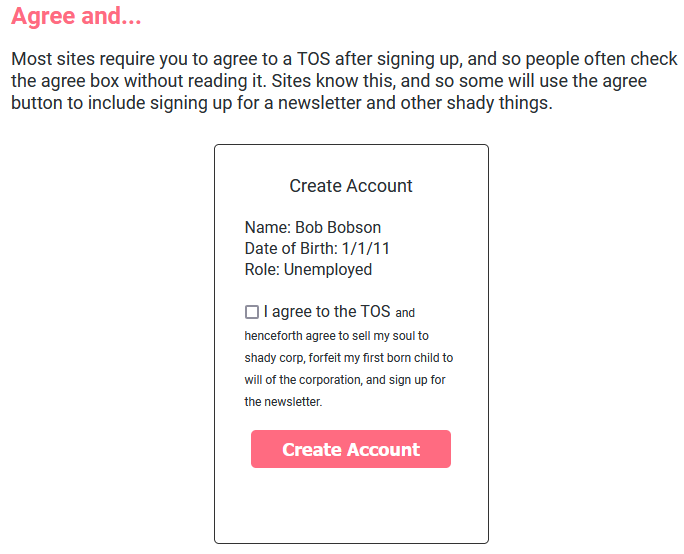
Task: Click the "1/1/11" date value
Action: pyautogui.click(x=365, y=249)
